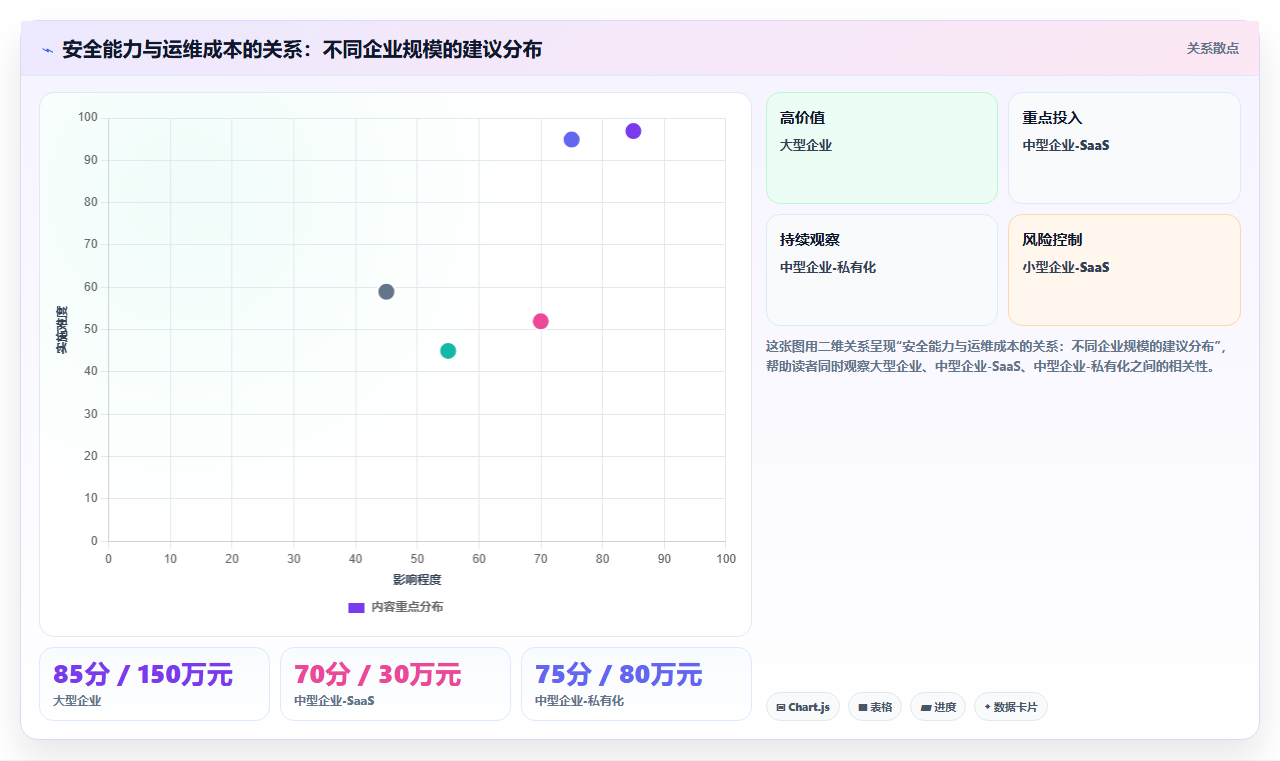1280x761 pixels.
Task: Click the chart title 安全能力与运维成本的关系
Action: [302, 49]
